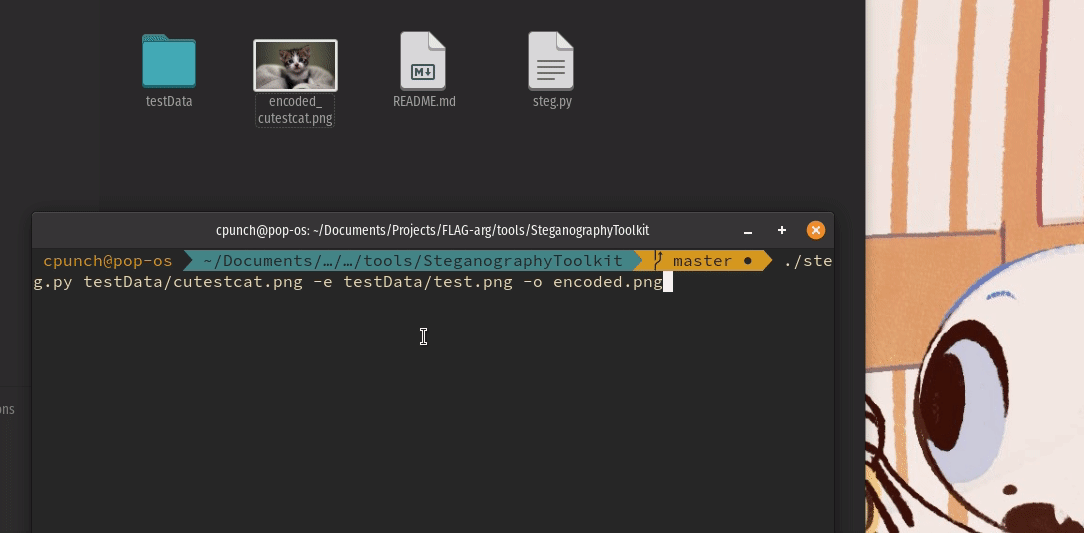Image resolution: width=1084 pixels, height=533 pixels.
Task: Close the terminal with the orange X
Action: point(816,230)
